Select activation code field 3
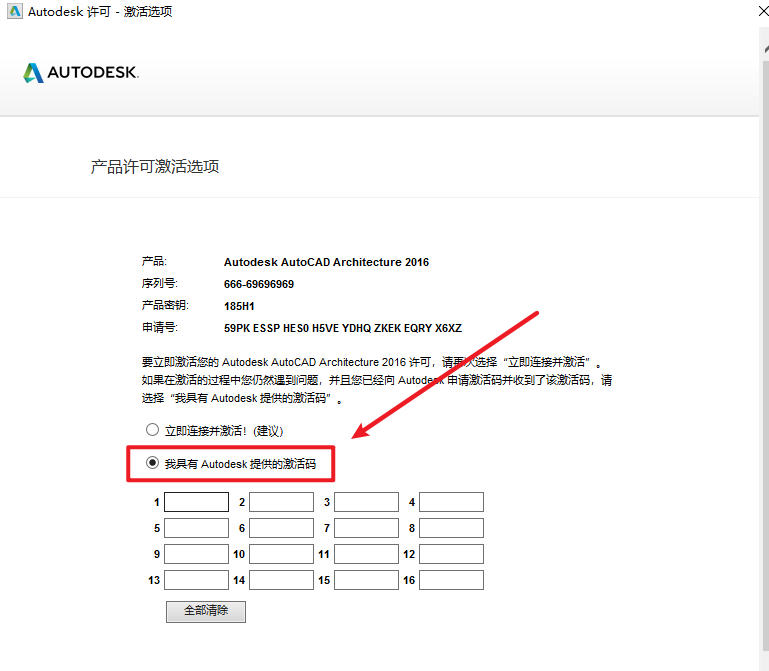The image size is (769, 671). pos(366,502)
